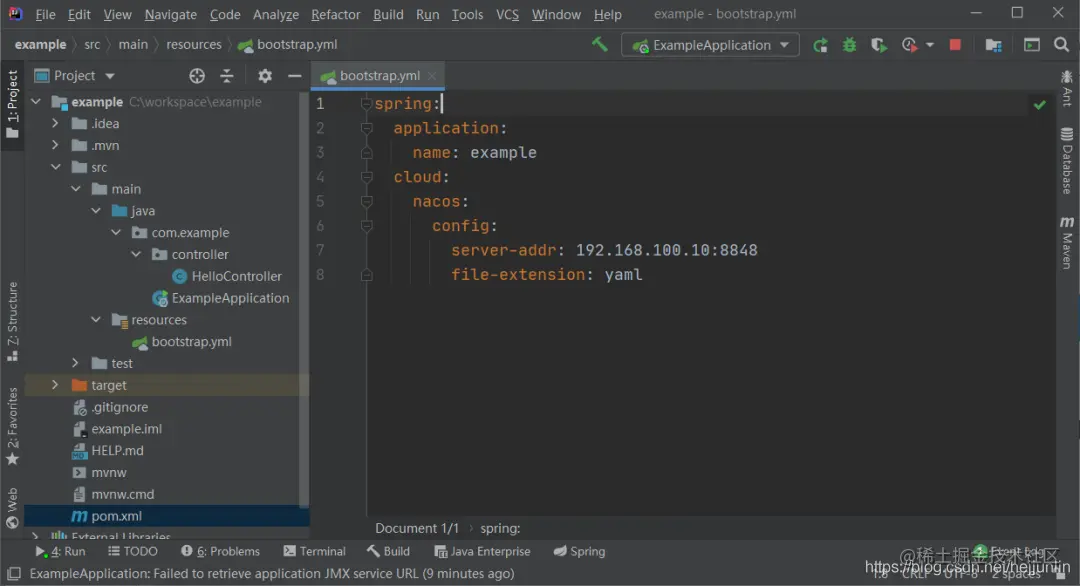
Task: Hide the Project panel with the minus icon
Action: [294, 76]
